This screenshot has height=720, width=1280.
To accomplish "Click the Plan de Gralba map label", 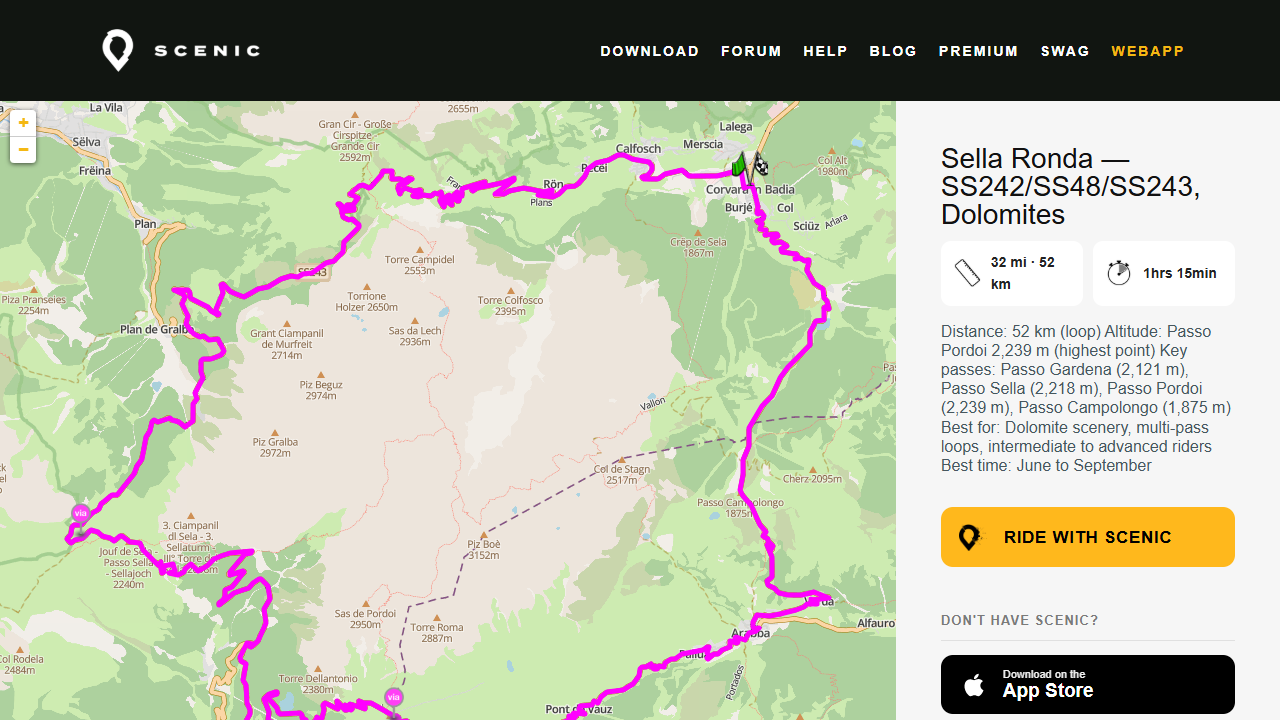I will [x=155, y=329].
